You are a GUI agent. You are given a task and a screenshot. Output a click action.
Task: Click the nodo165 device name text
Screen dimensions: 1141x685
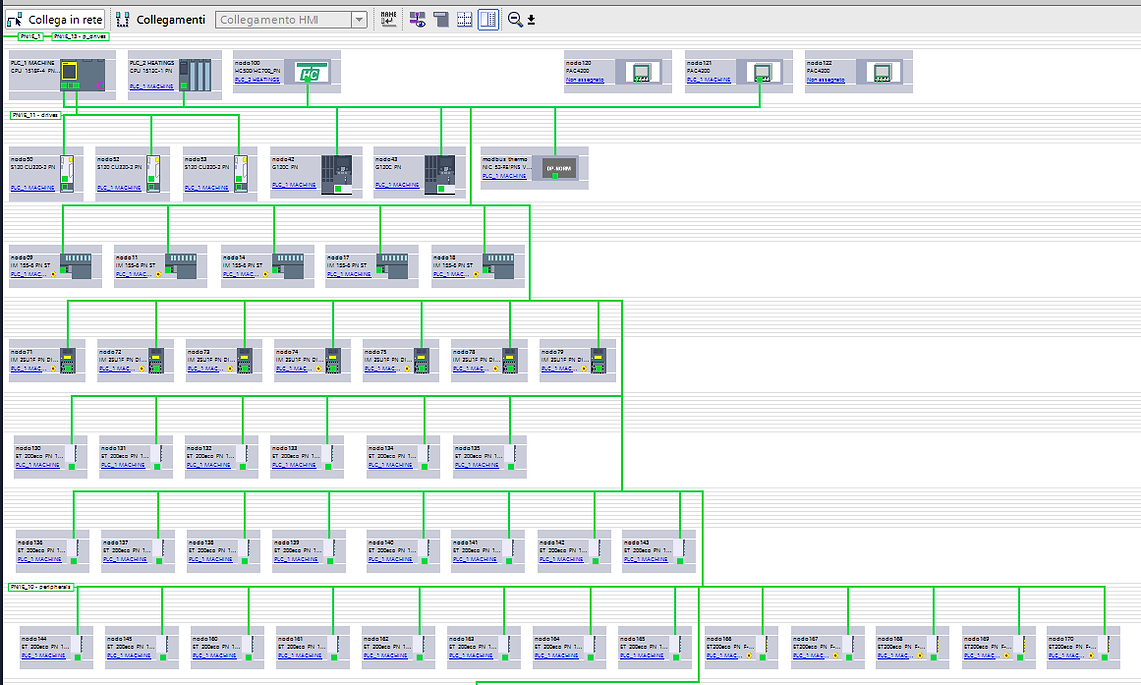coord(633,638)
